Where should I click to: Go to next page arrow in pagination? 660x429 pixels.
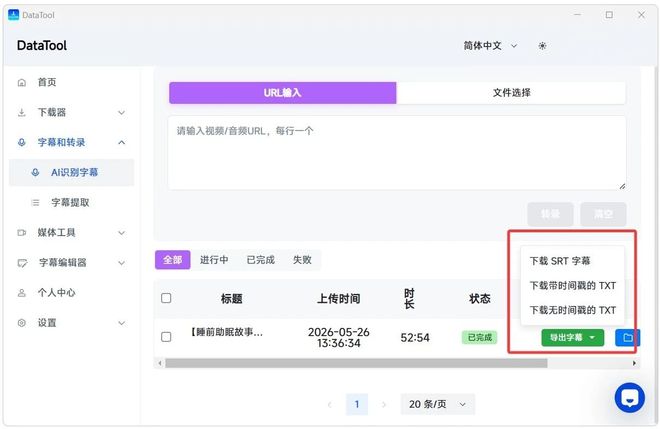pyautogui.click(x=383, y=405)
